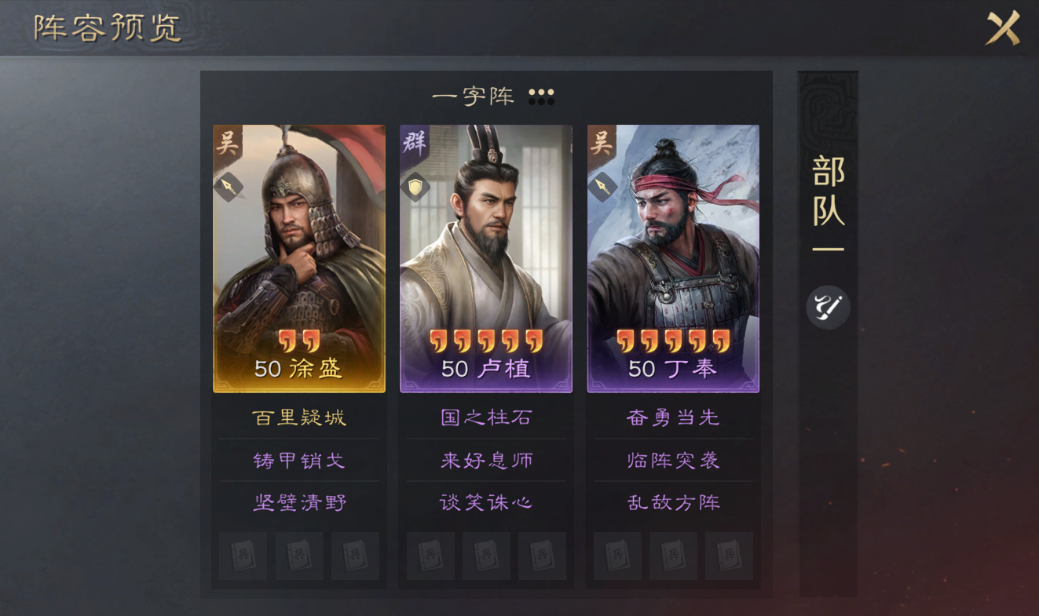
Task: Open the 百里疑城 skill
Action: 299,417
